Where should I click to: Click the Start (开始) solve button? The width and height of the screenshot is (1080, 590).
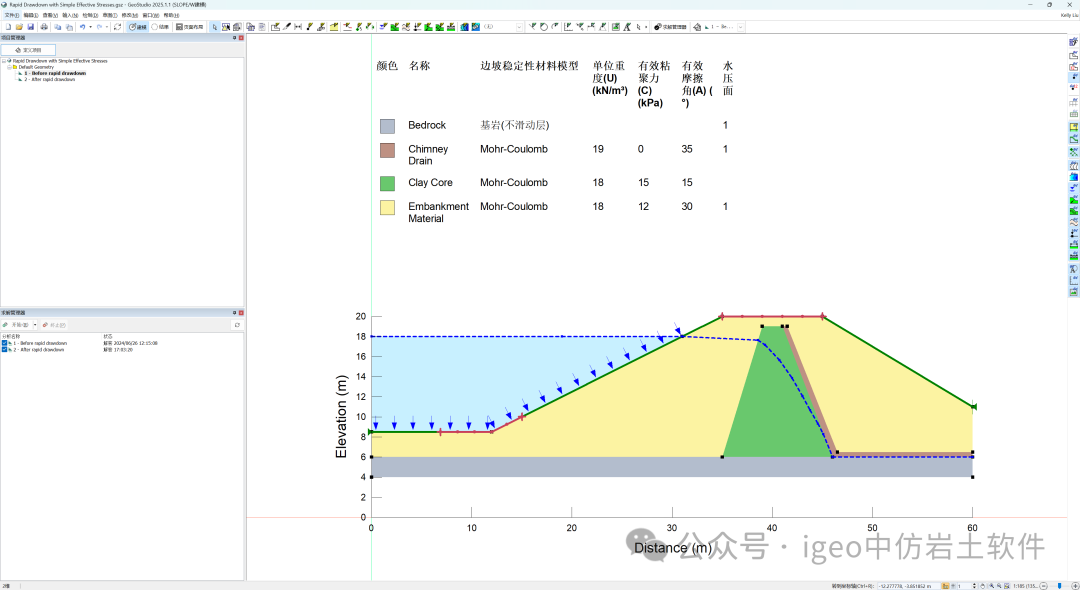pyautogui.click(x=18, y=325)
